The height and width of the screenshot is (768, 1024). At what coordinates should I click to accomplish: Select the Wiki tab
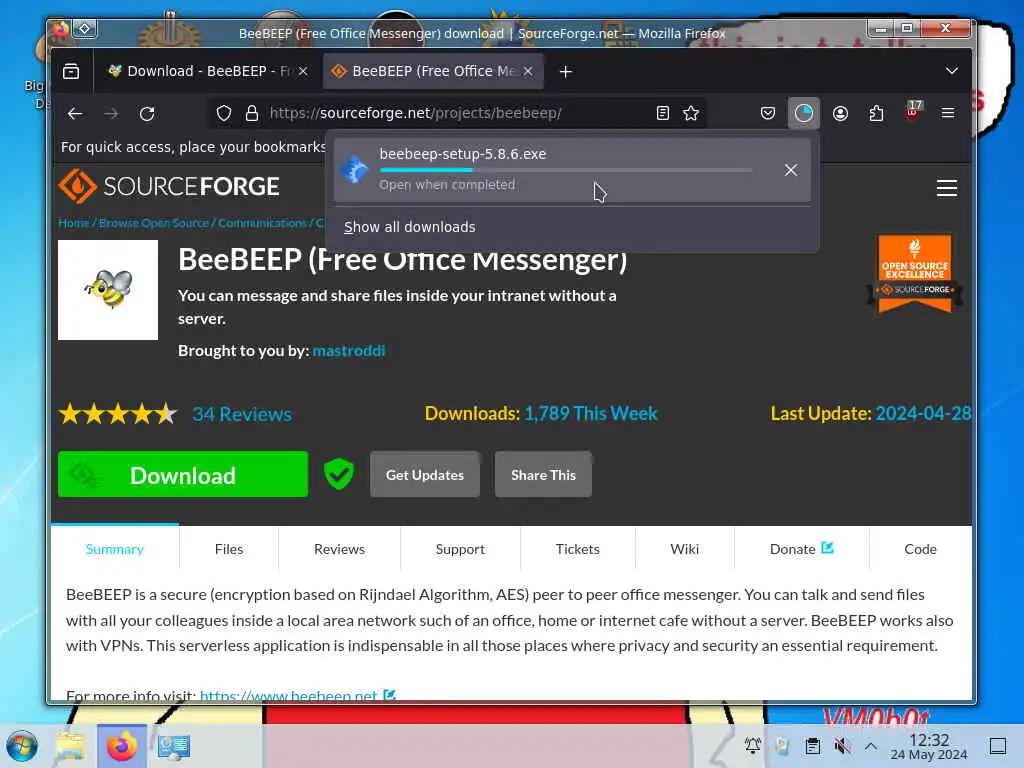click(684, 549)
